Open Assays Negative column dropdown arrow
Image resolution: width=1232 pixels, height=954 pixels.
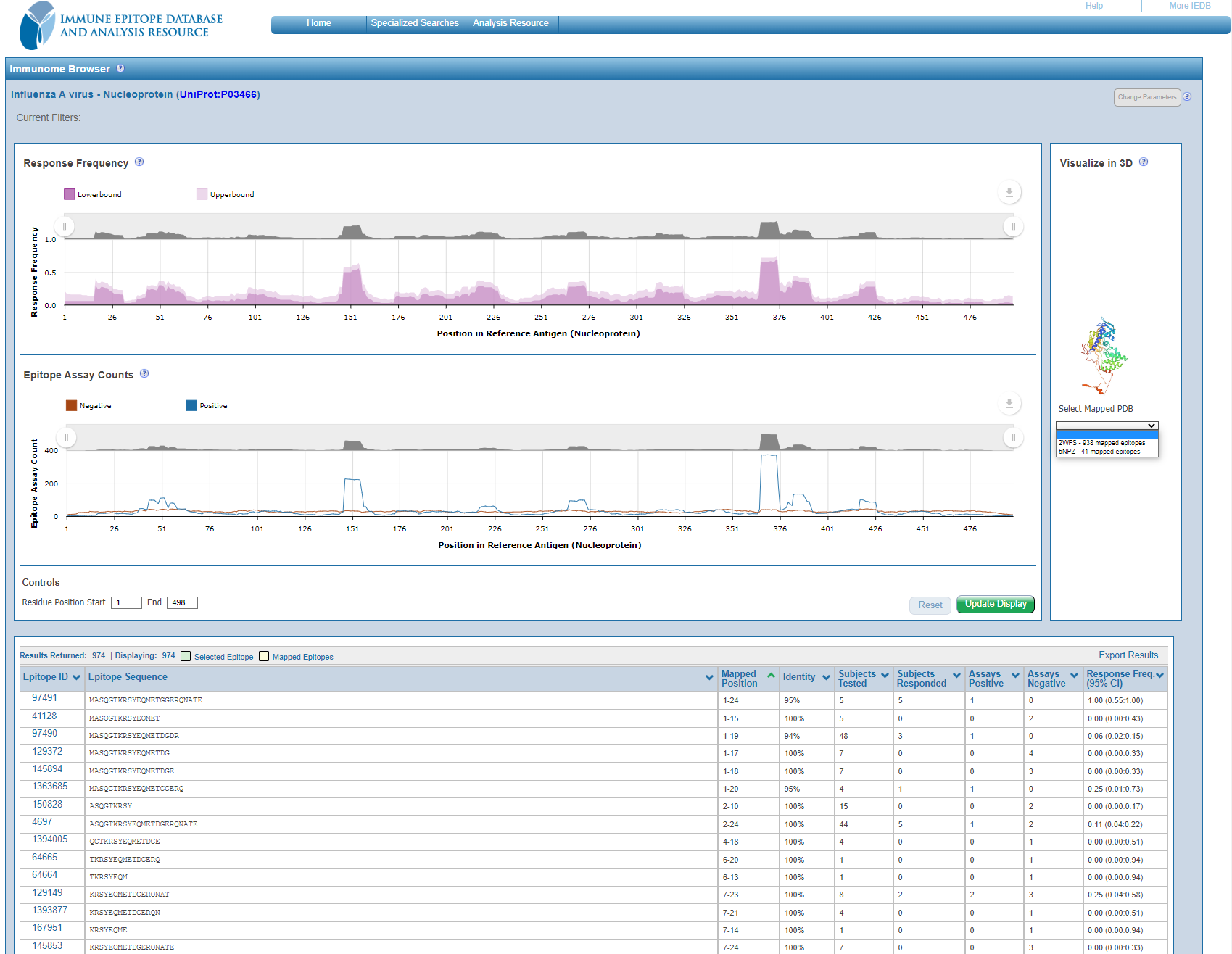click(1074, 676)
